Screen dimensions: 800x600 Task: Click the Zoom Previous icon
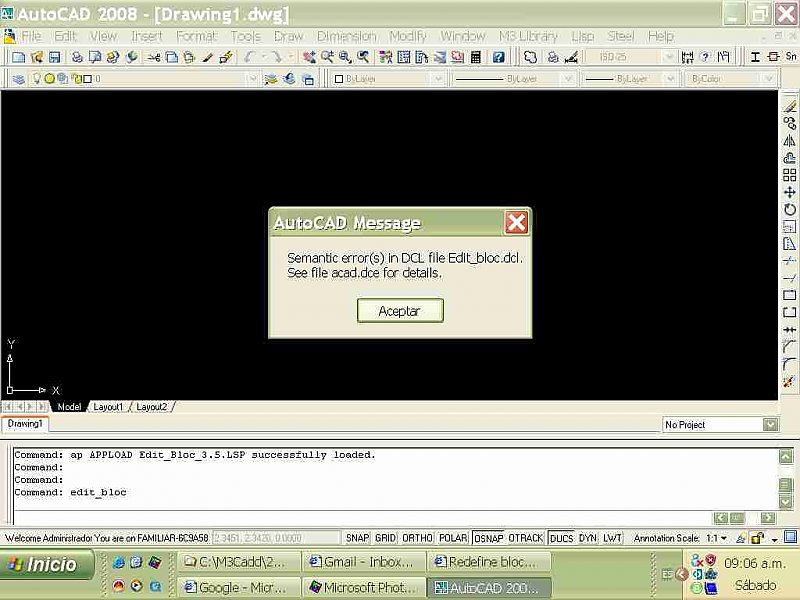point(363,57)
